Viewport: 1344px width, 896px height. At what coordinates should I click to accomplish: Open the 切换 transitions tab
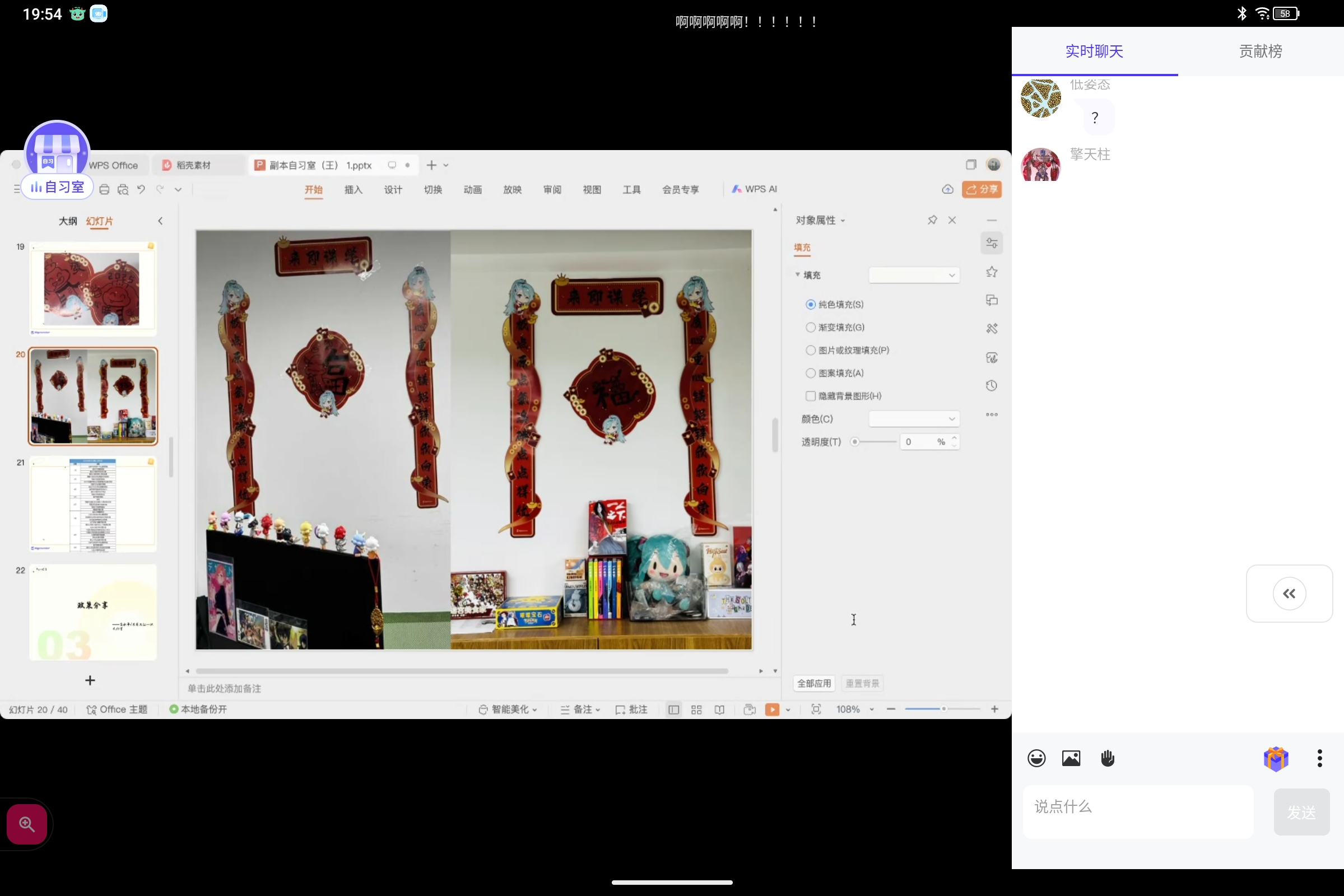(x=433, y=189)
